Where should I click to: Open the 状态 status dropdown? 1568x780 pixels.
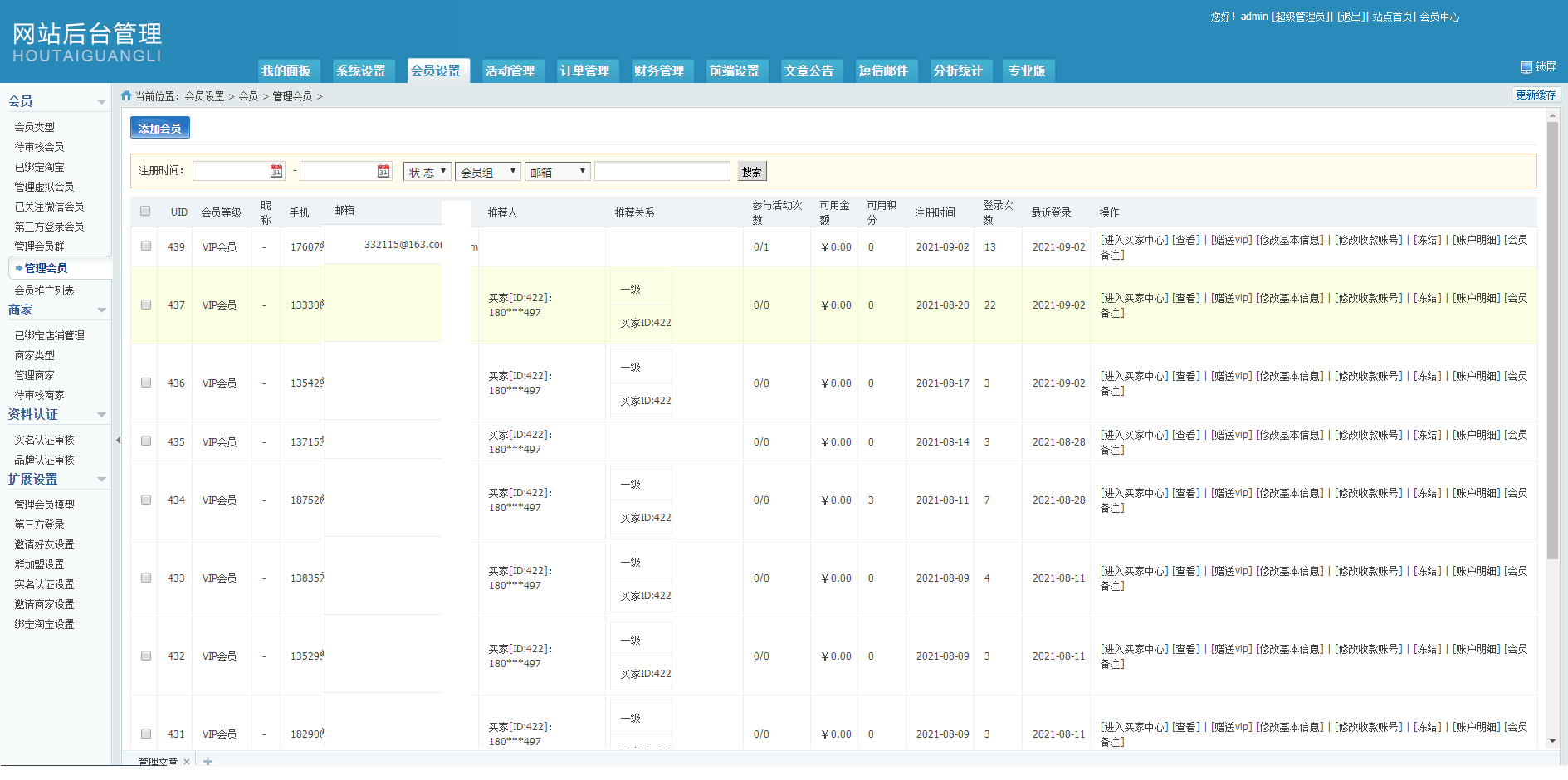tap(427, 172)
